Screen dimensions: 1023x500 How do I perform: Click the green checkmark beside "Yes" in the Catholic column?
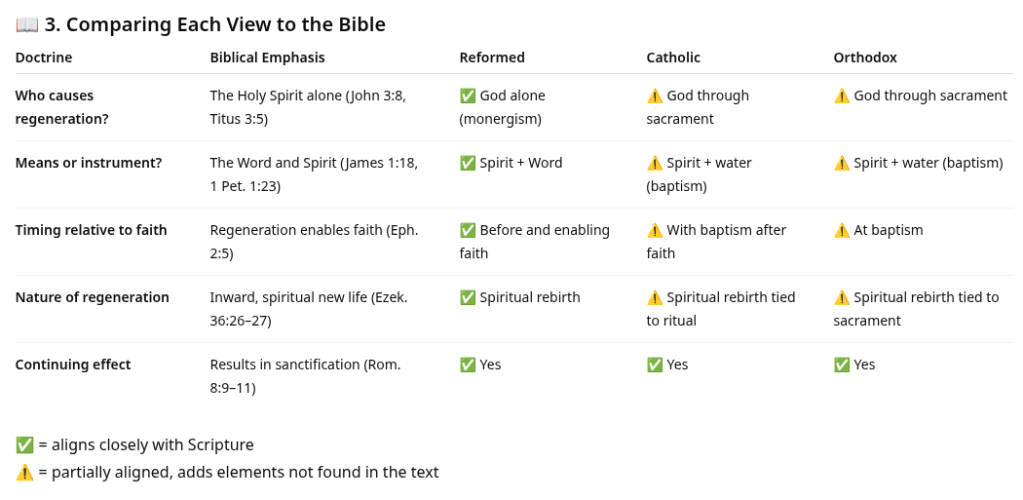pos(655,365)
